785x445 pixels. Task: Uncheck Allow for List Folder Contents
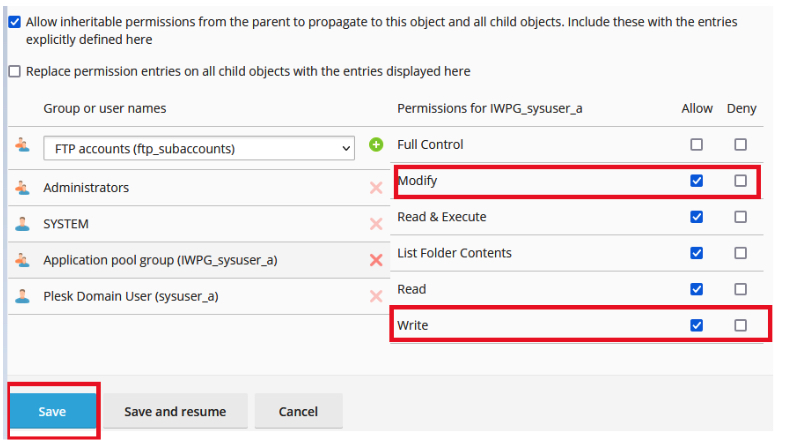coord(696,253)
